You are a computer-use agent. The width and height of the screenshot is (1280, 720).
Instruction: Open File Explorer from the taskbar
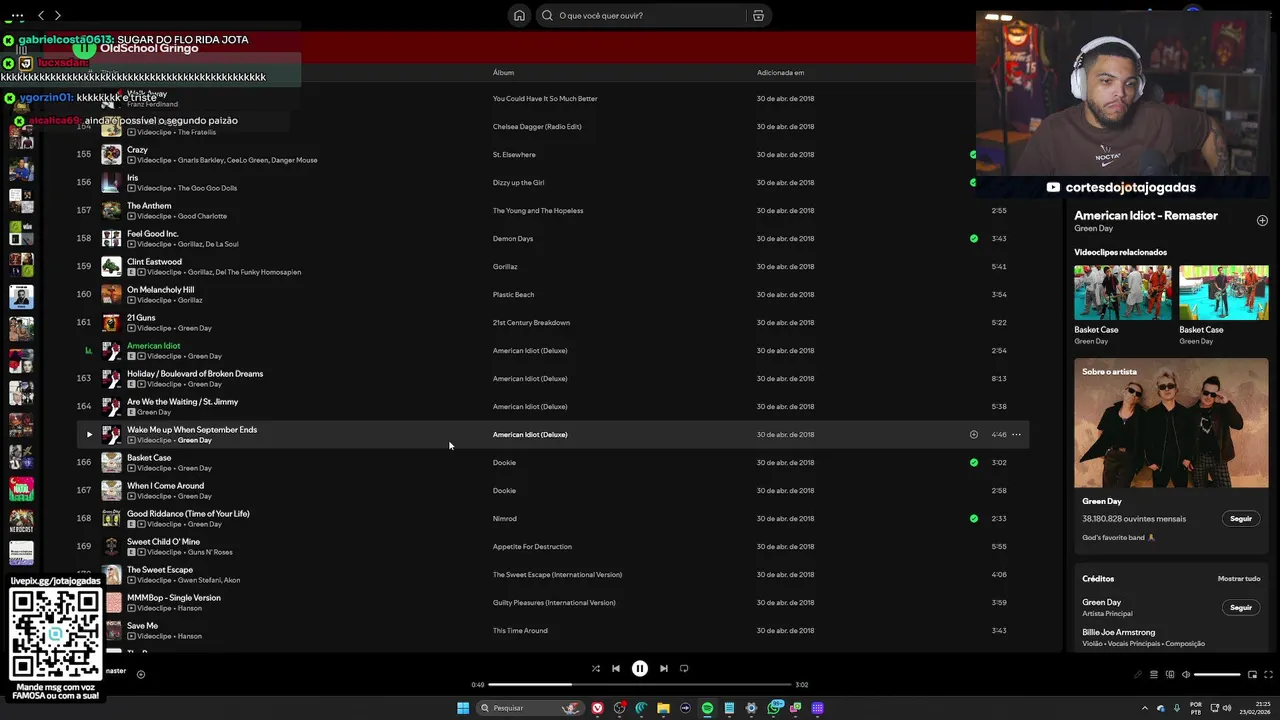pyautogui.click(x=663, y=708)
